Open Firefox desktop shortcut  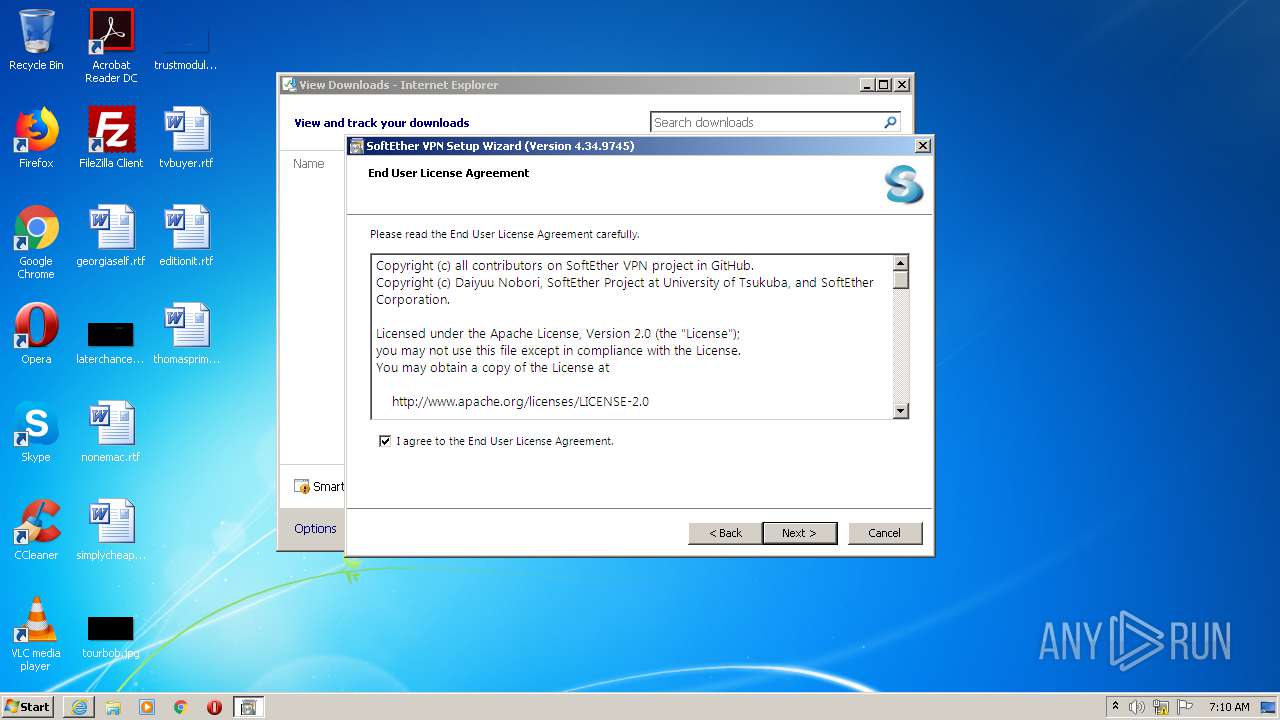pyautogui.click(x=36, y=138)
